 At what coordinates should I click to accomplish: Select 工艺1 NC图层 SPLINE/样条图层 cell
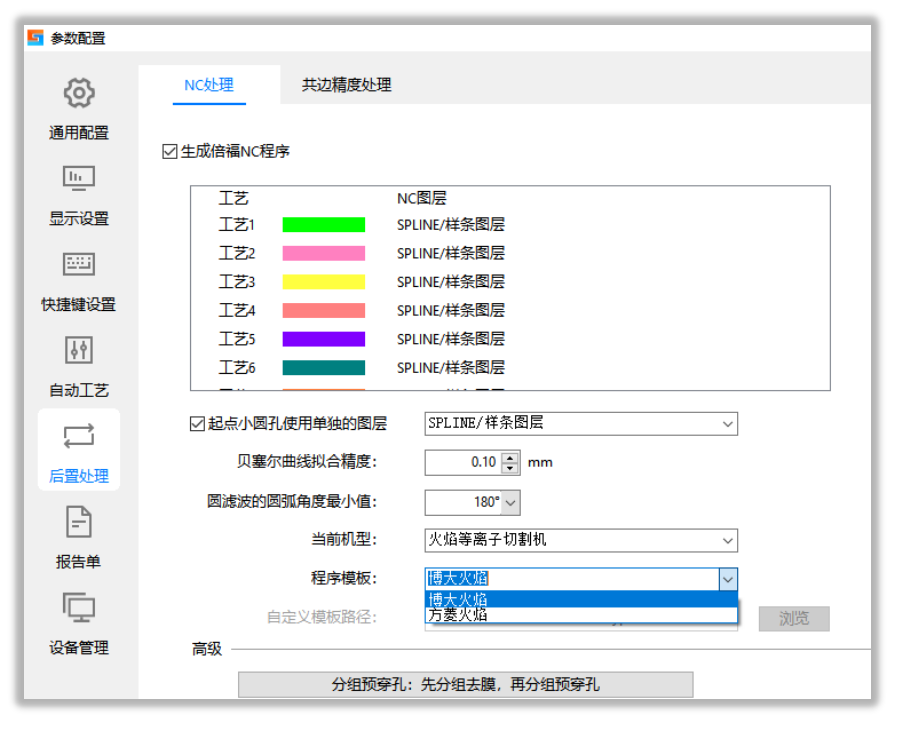point(451,225)
